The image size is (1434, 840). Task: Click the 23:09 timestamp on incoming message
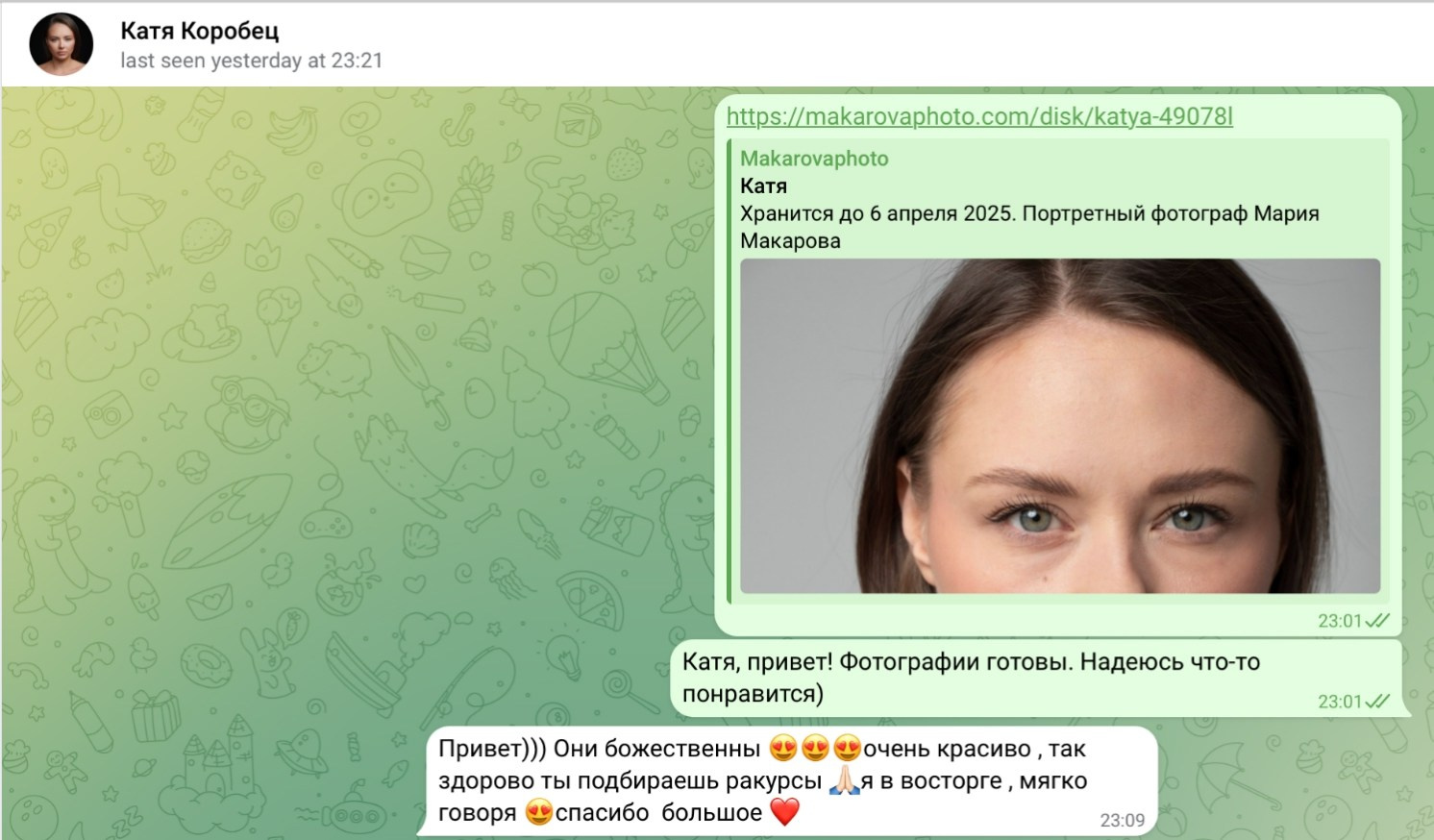click(1122, 820)
